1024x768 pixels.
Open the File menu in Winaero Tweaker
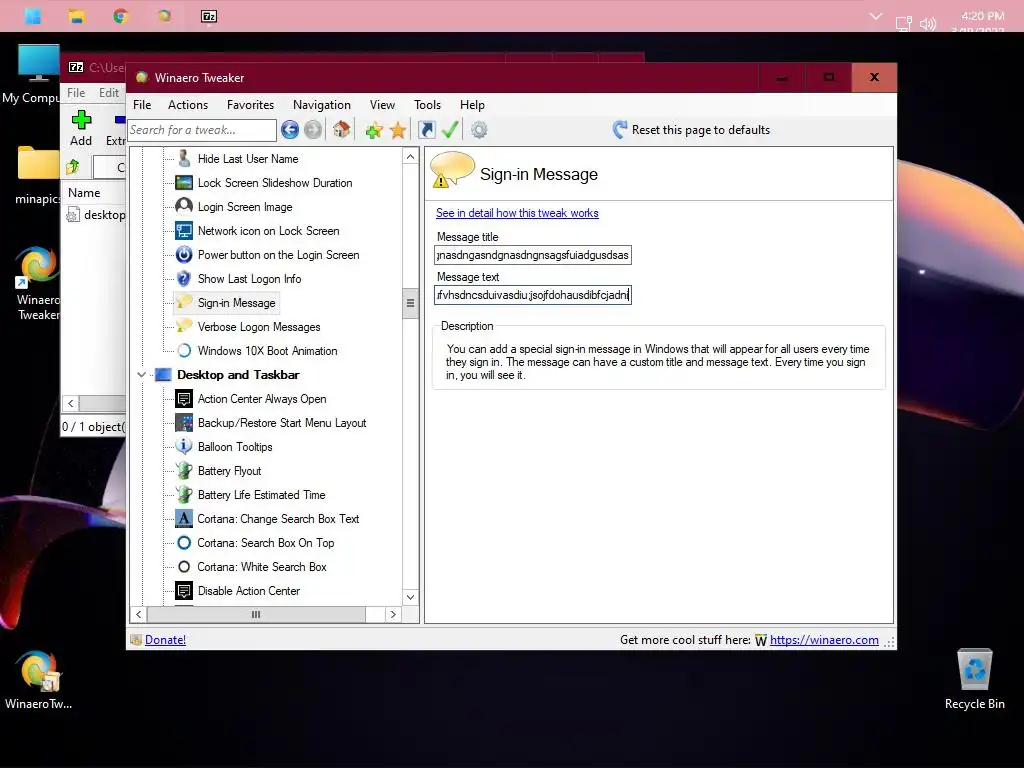click(x=142, y=104)
